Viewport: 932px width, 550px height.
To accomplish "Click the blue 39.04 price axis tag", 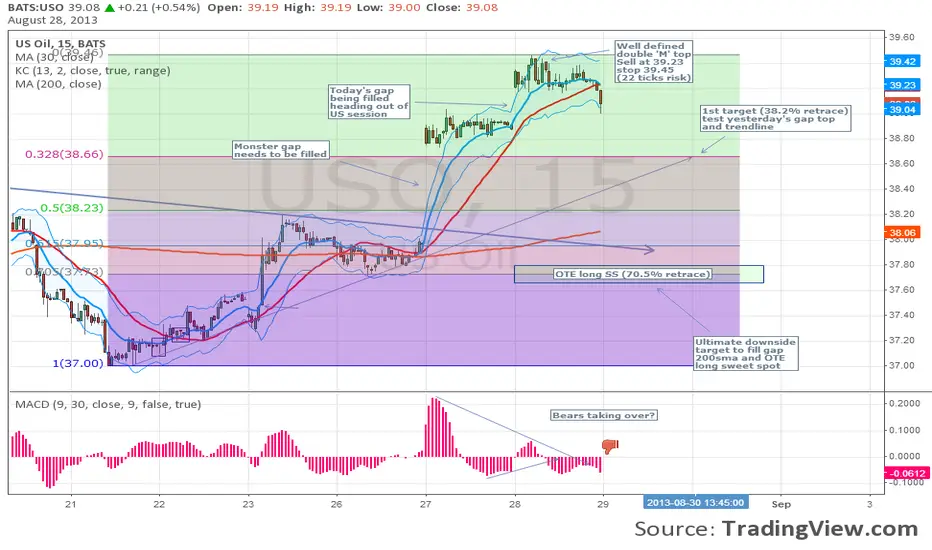I will pos(902,109).
